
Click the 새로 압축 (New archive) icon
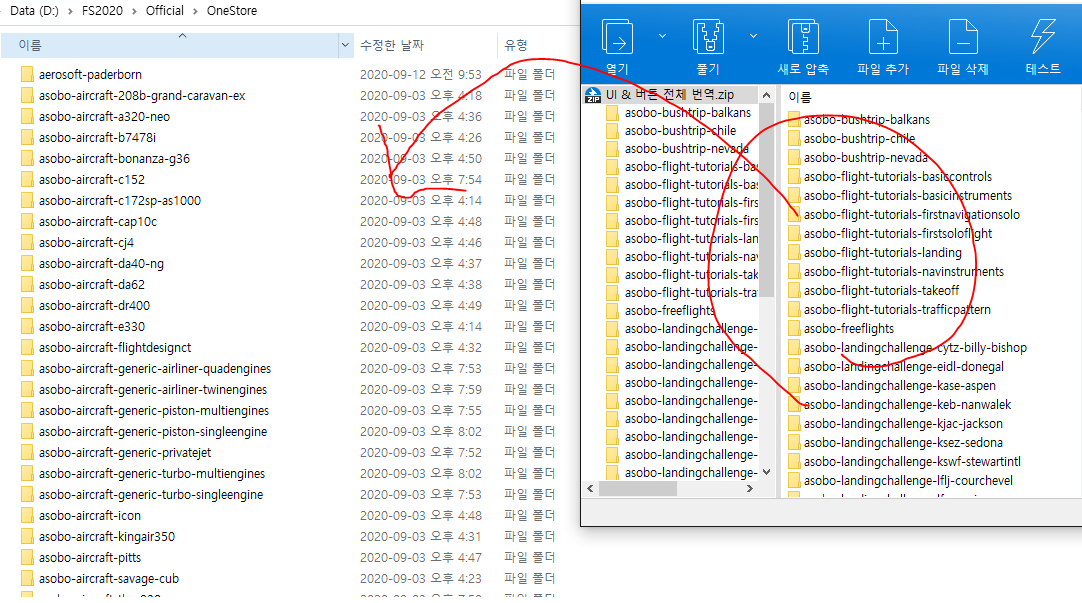tap(803, 37)
